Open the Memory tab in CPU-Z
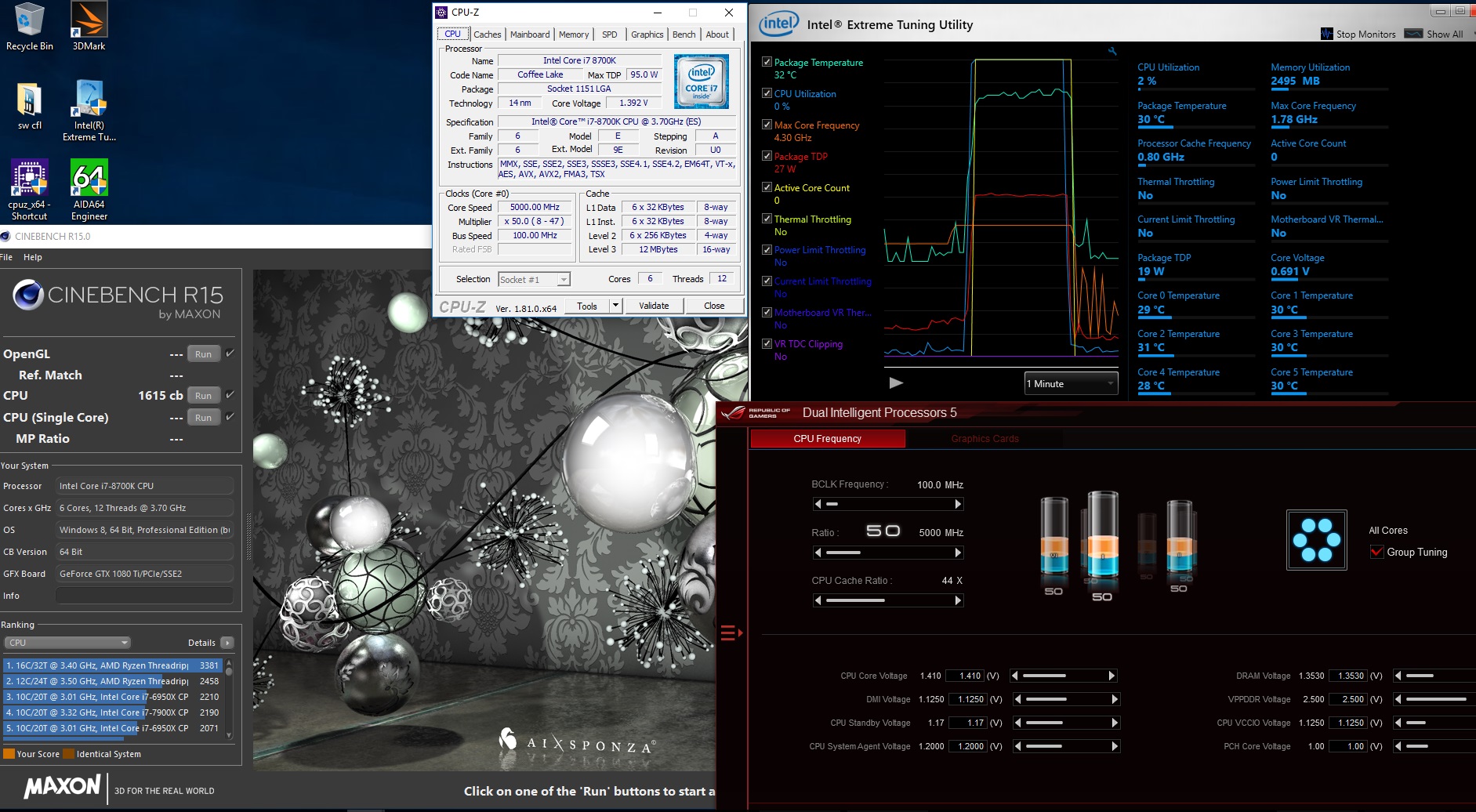The image size is (1476, 812). point(574,34)
